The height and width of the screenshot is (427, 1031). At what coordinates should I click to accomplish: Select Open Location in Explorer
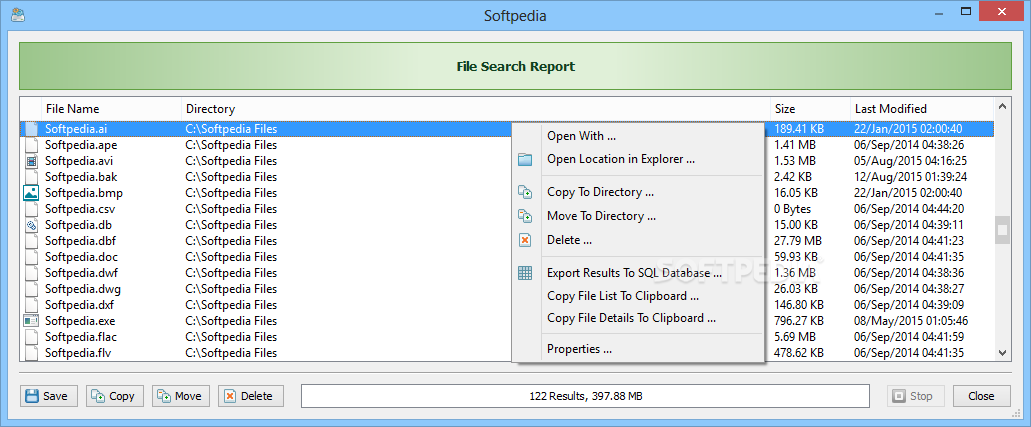(621, 159)
